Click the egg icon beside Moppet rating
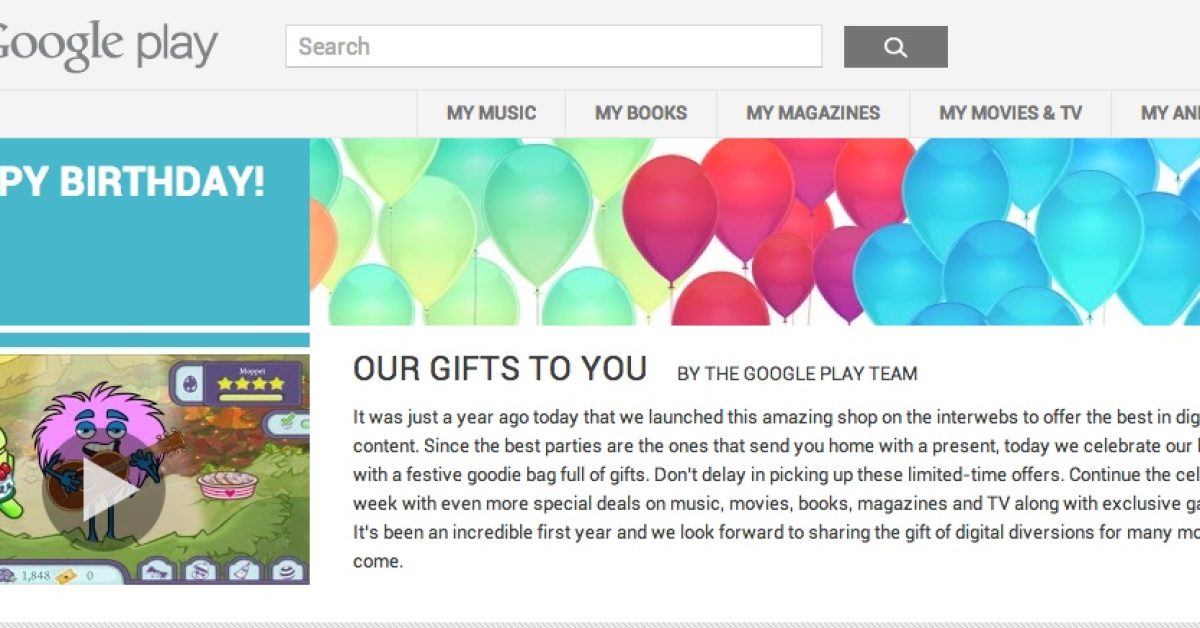The image size is (1200, 628). [x=189, y=383]
